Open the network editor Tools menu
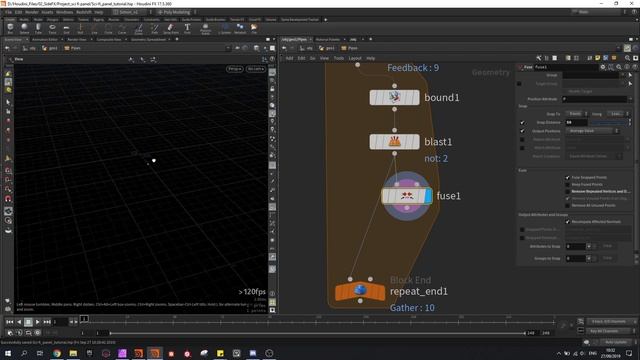 (339, 58)
